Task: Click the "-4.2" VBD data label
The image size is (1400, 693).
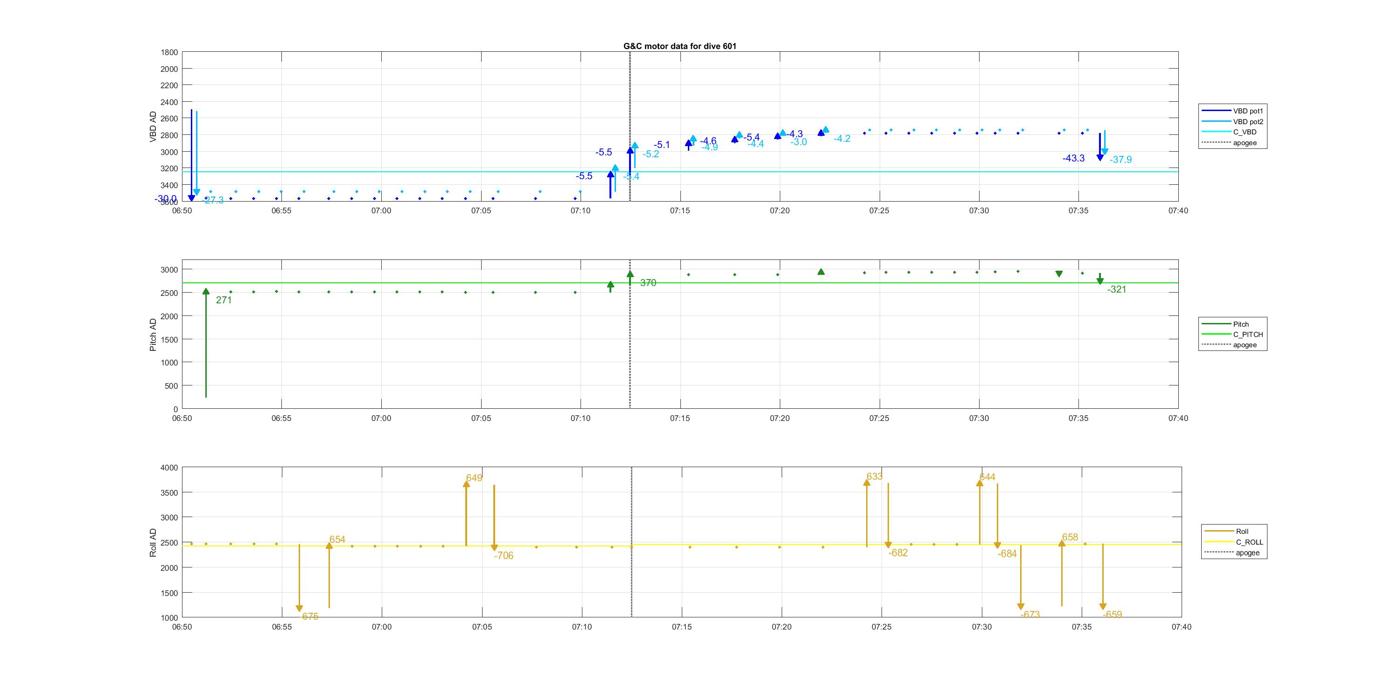Action: click(x=842, y=139)
